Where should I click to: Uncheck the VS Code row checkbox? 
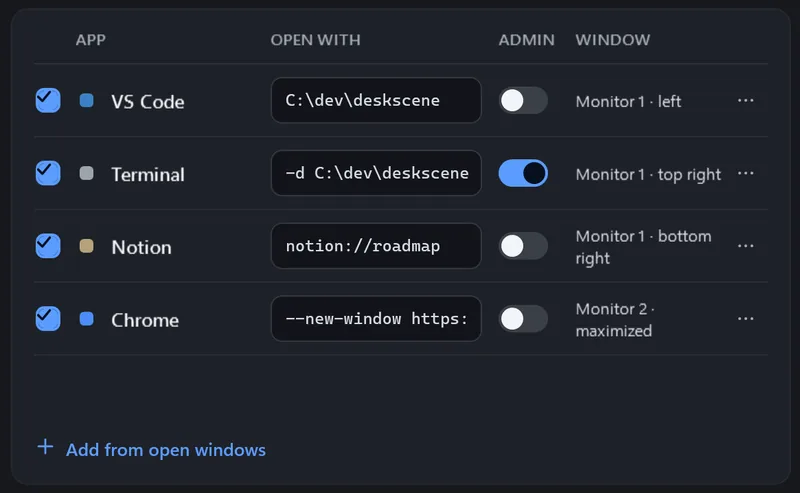[48, 100]
